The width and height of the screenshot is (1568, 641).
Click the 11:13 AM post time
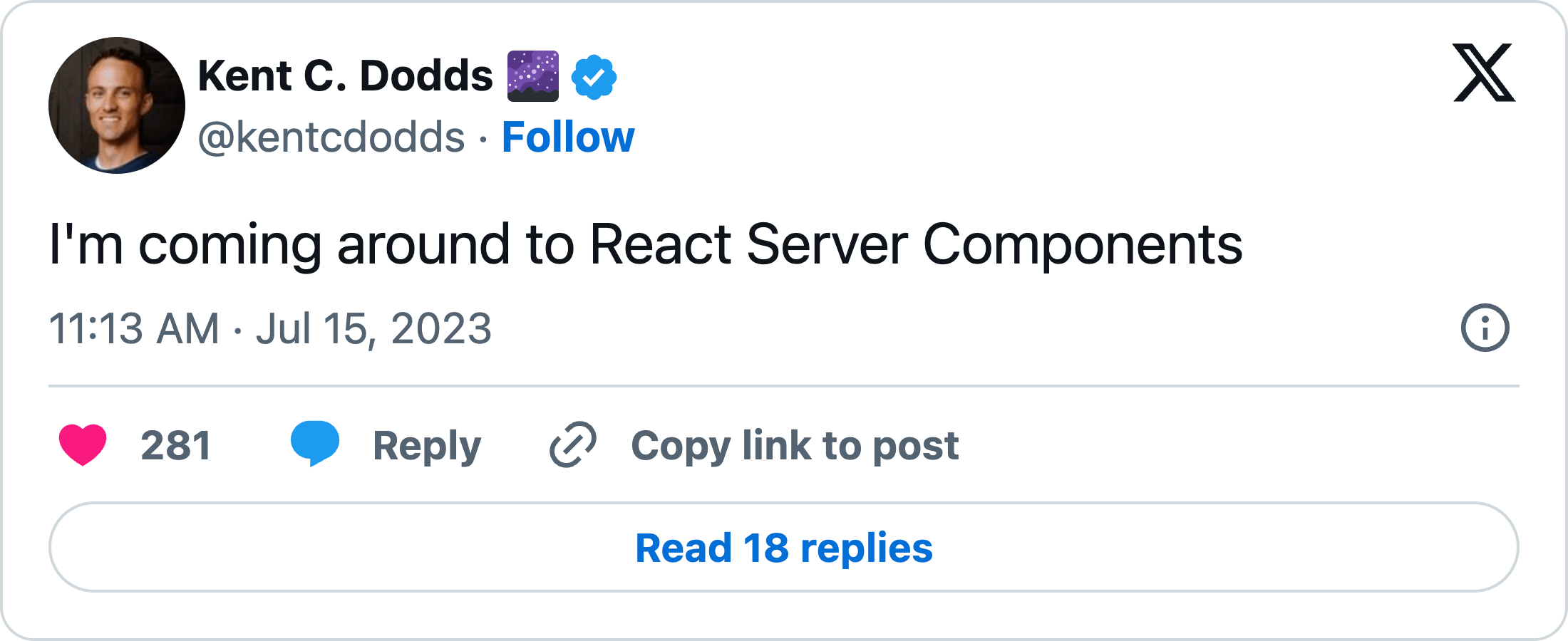pyautogui.click(x=134, y=328)
